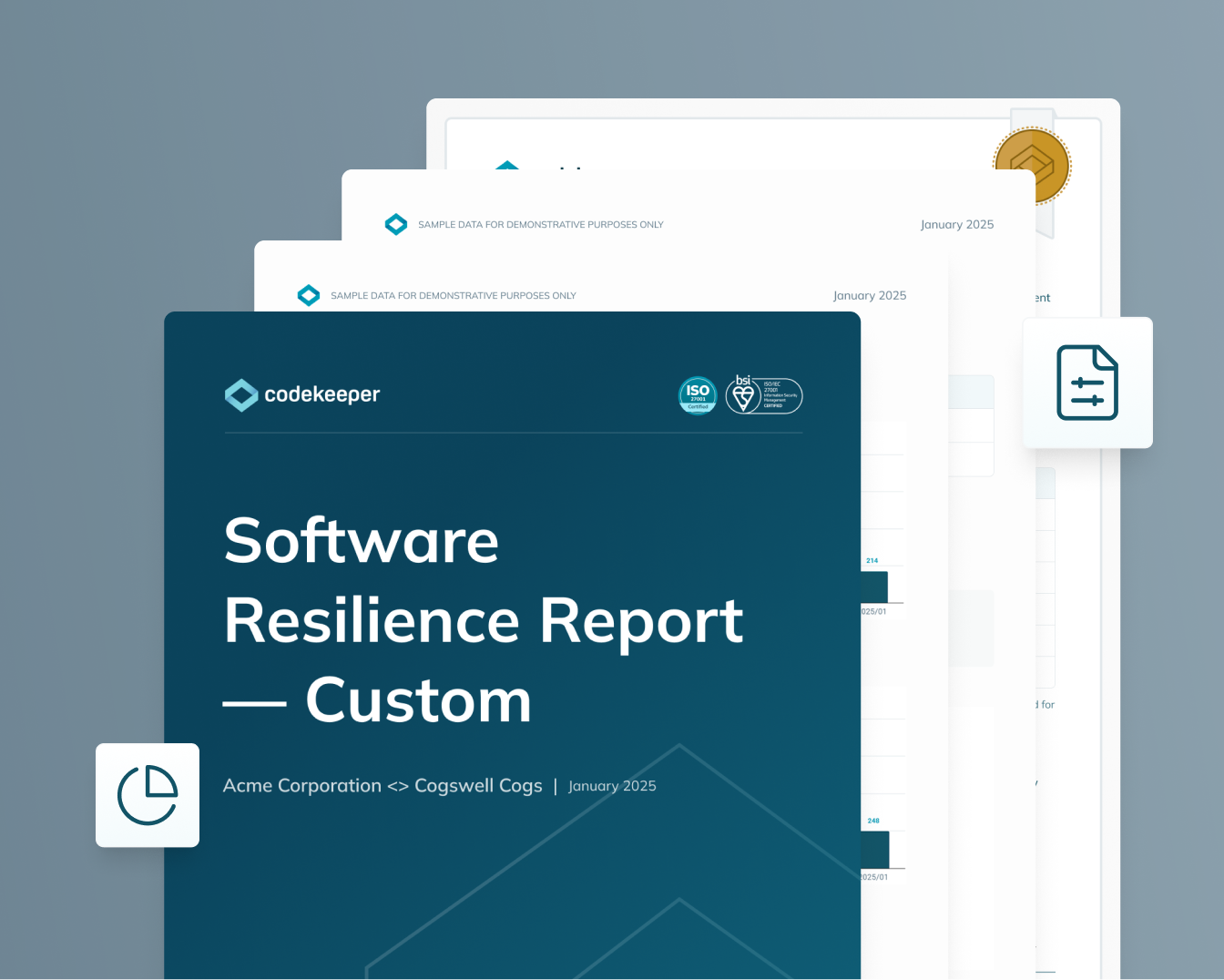This screenshot has height=980, width=1224.
Task: Click the diamond logo on the second sample page
Action: (309, 295)
